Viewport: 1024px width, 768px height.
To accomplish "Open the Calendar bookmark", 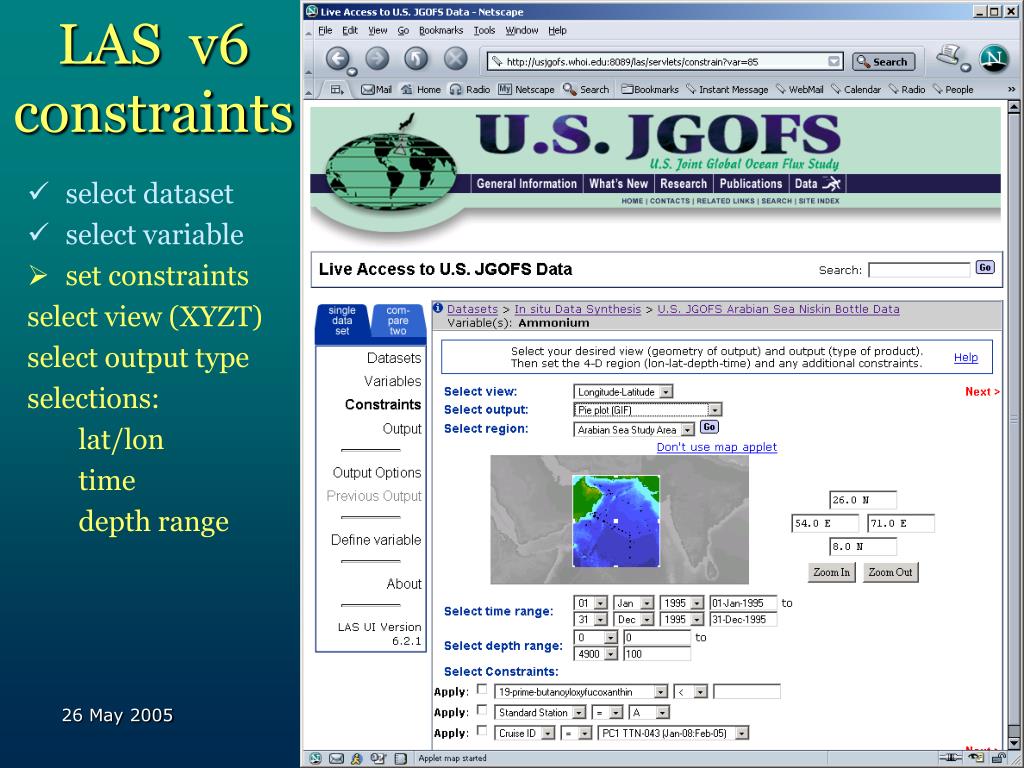I will point(856,89).
